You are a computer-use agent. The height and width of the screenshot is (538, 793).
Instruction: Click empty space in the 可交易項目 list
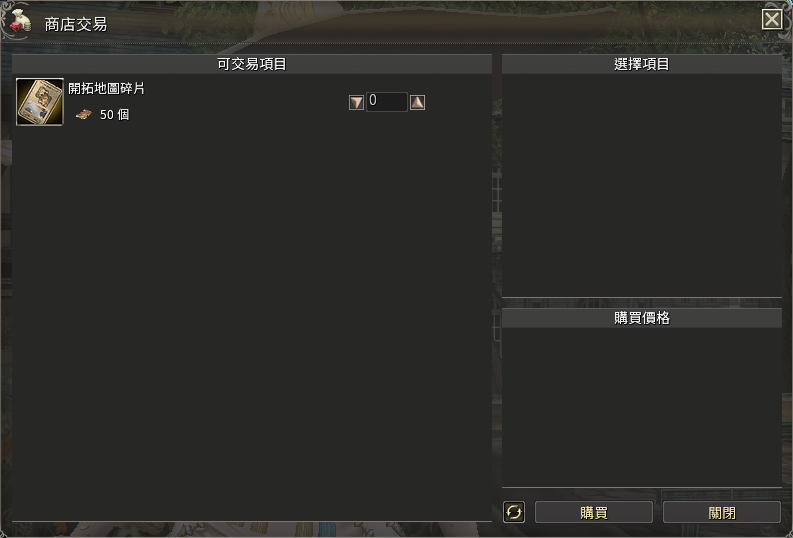(x=252, y=324)
